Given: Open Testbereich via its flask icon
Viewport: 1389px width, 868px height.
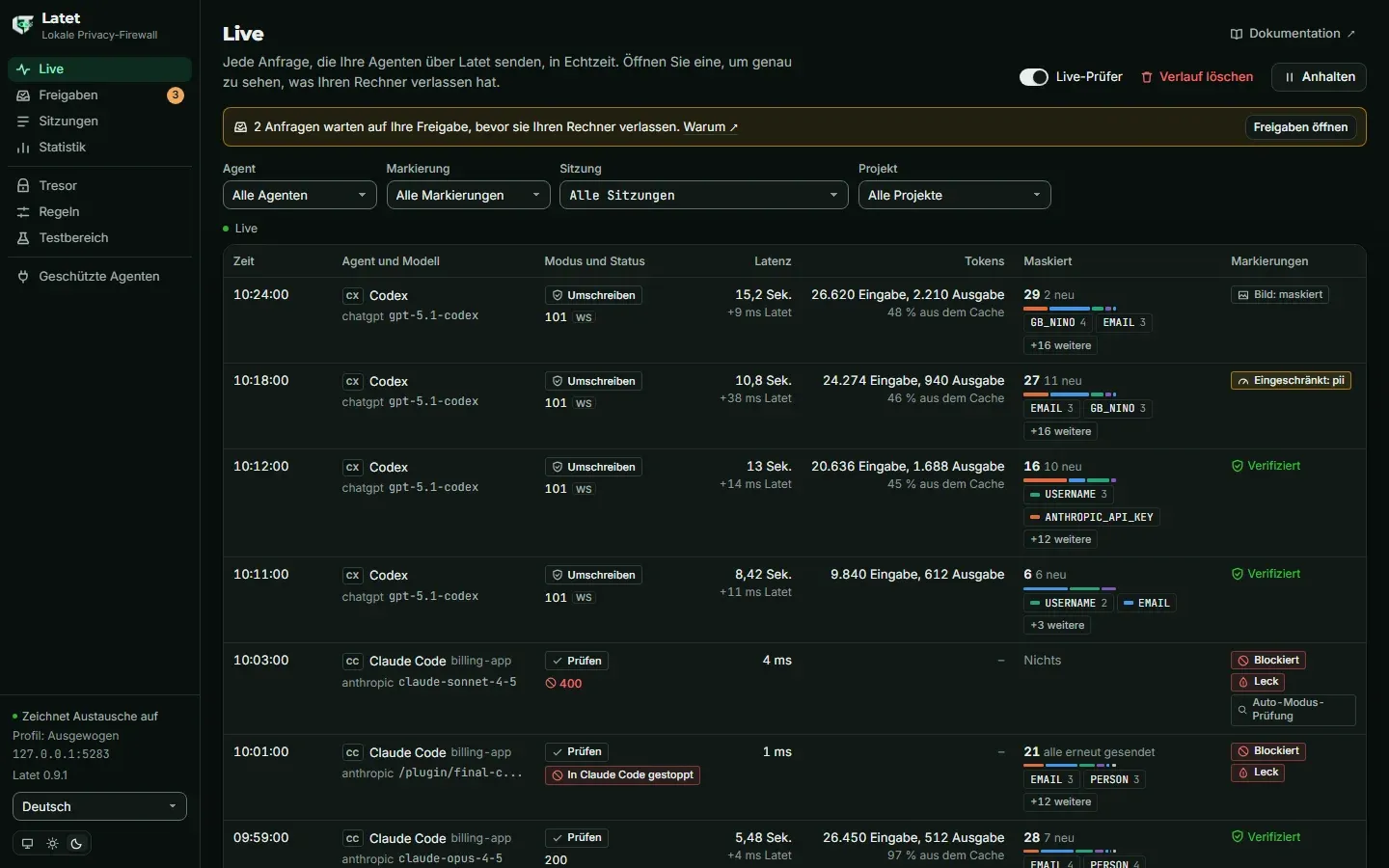Looking at the screenshot, I should pyautogui.click(x=23, y=237).
